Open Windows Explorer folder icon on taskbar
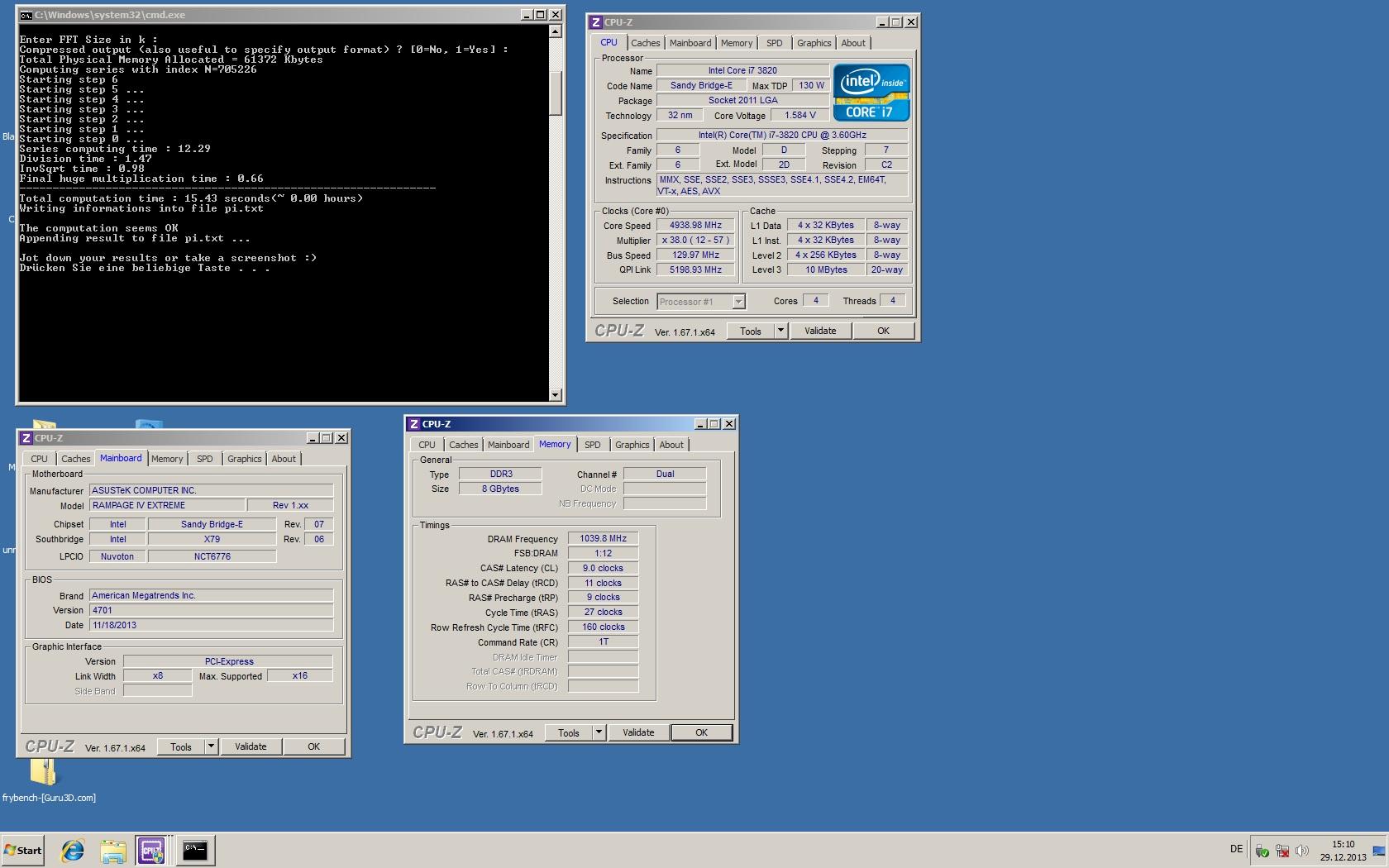This screenshot has width=1389, height=868. pos(113,850)
